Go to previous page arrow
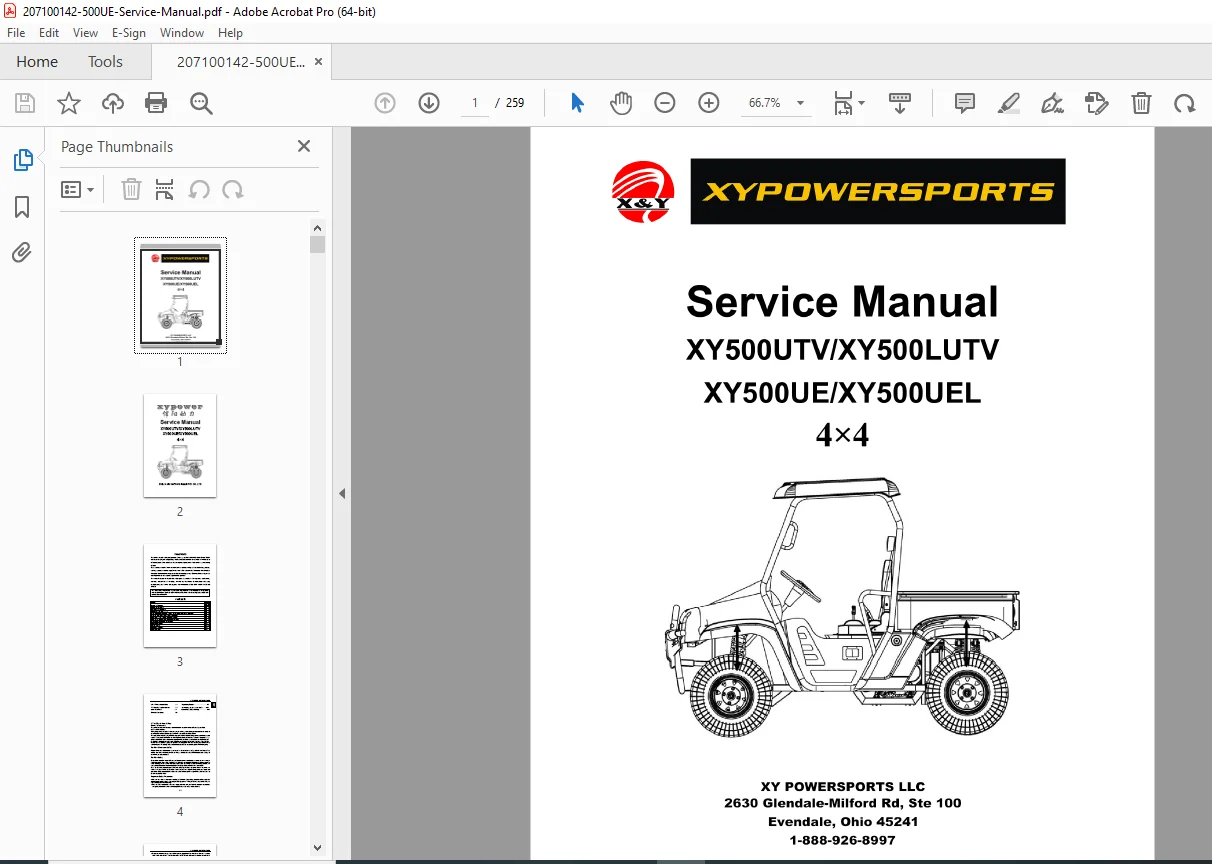The height and width of the screenshot is (864, 1212). pyautogui.click(x=385, y=103)
